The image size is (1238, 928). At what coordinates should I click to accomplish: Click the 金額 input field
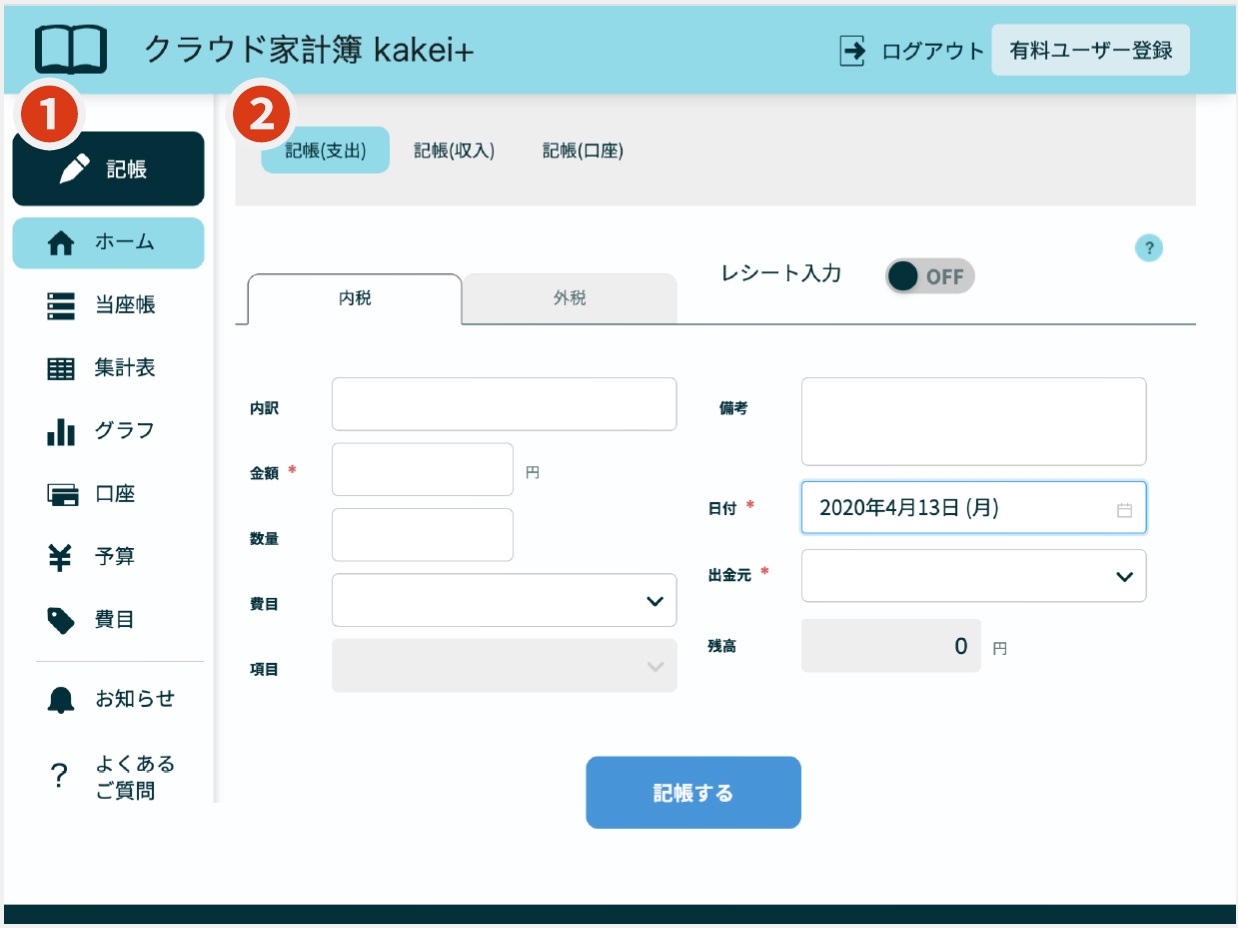tap(422, 470)
